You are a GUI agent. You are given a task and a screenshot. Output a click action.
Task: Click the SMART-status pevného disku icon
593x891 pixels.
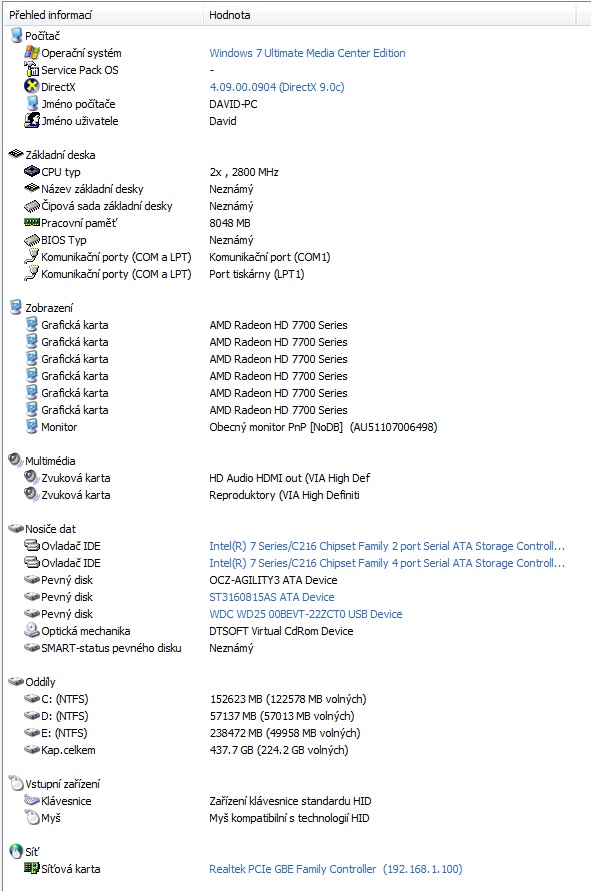pos(32,647)
